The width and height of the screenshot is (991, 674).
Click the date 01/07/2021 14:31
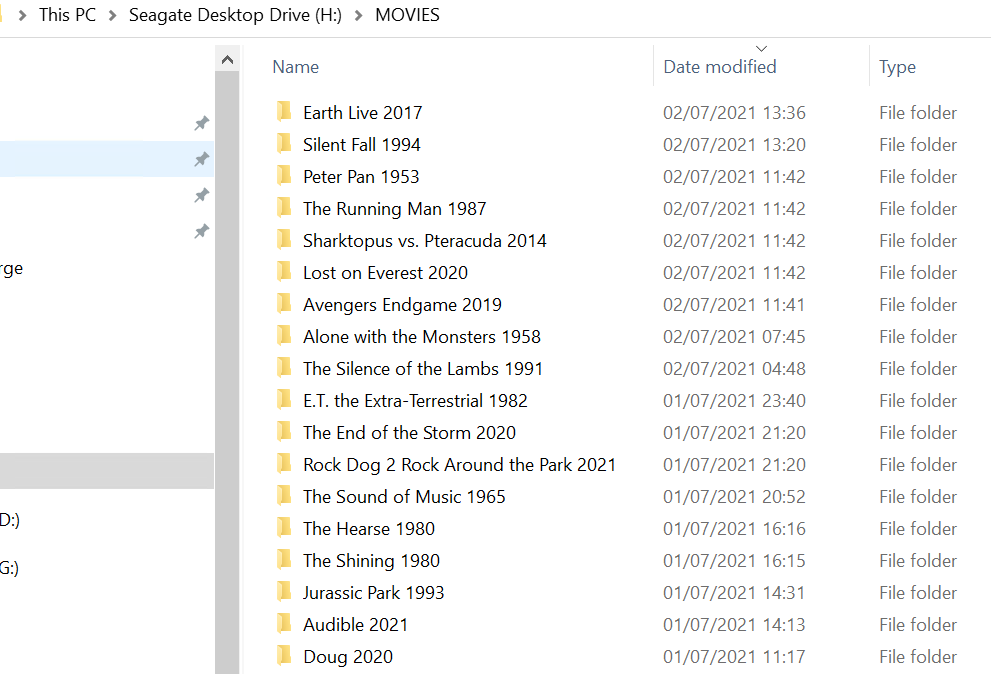734,592
